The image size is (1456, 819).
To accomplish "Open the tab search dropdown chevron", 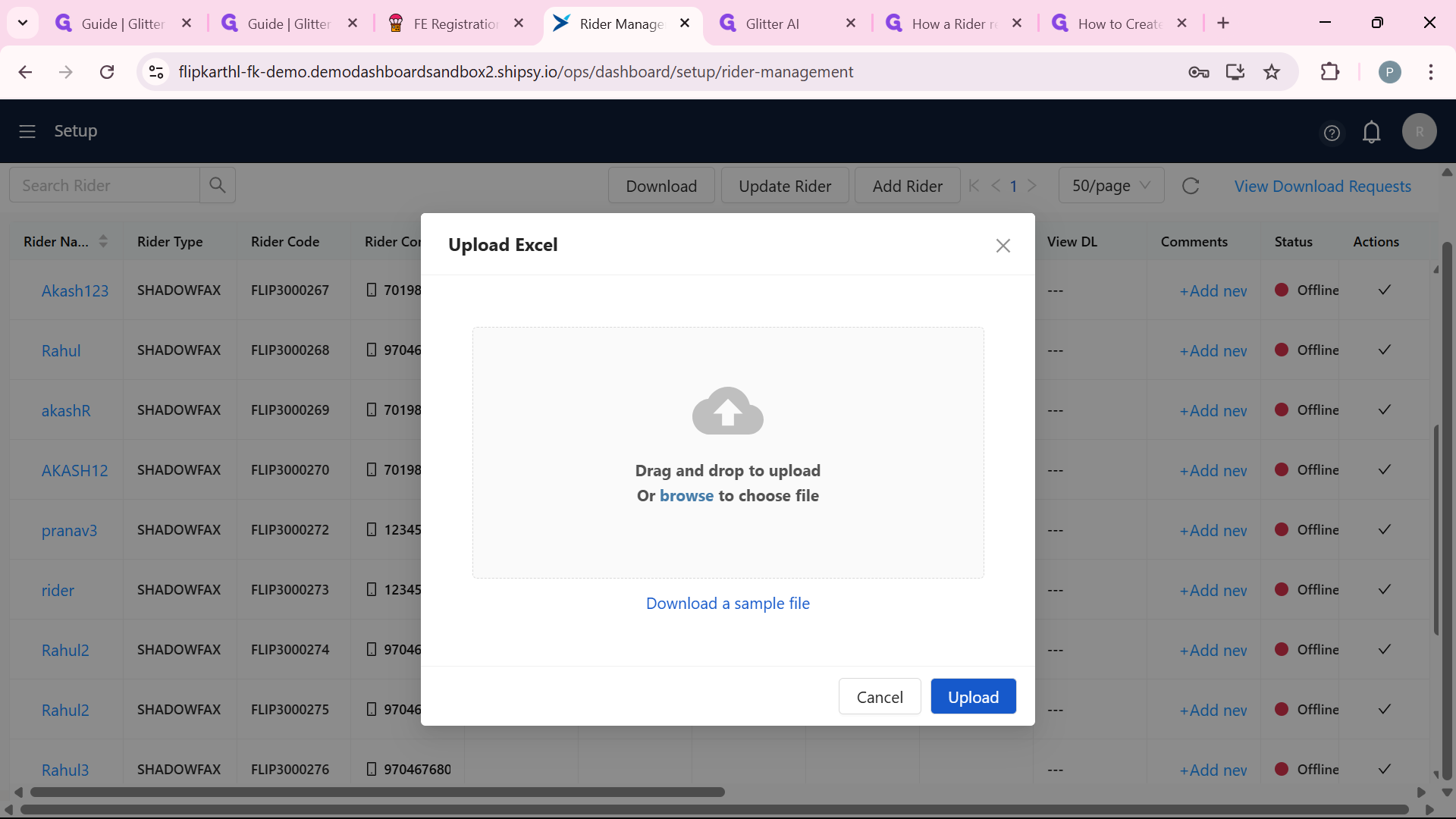I will pyautogui.click(x=23, y=24).
